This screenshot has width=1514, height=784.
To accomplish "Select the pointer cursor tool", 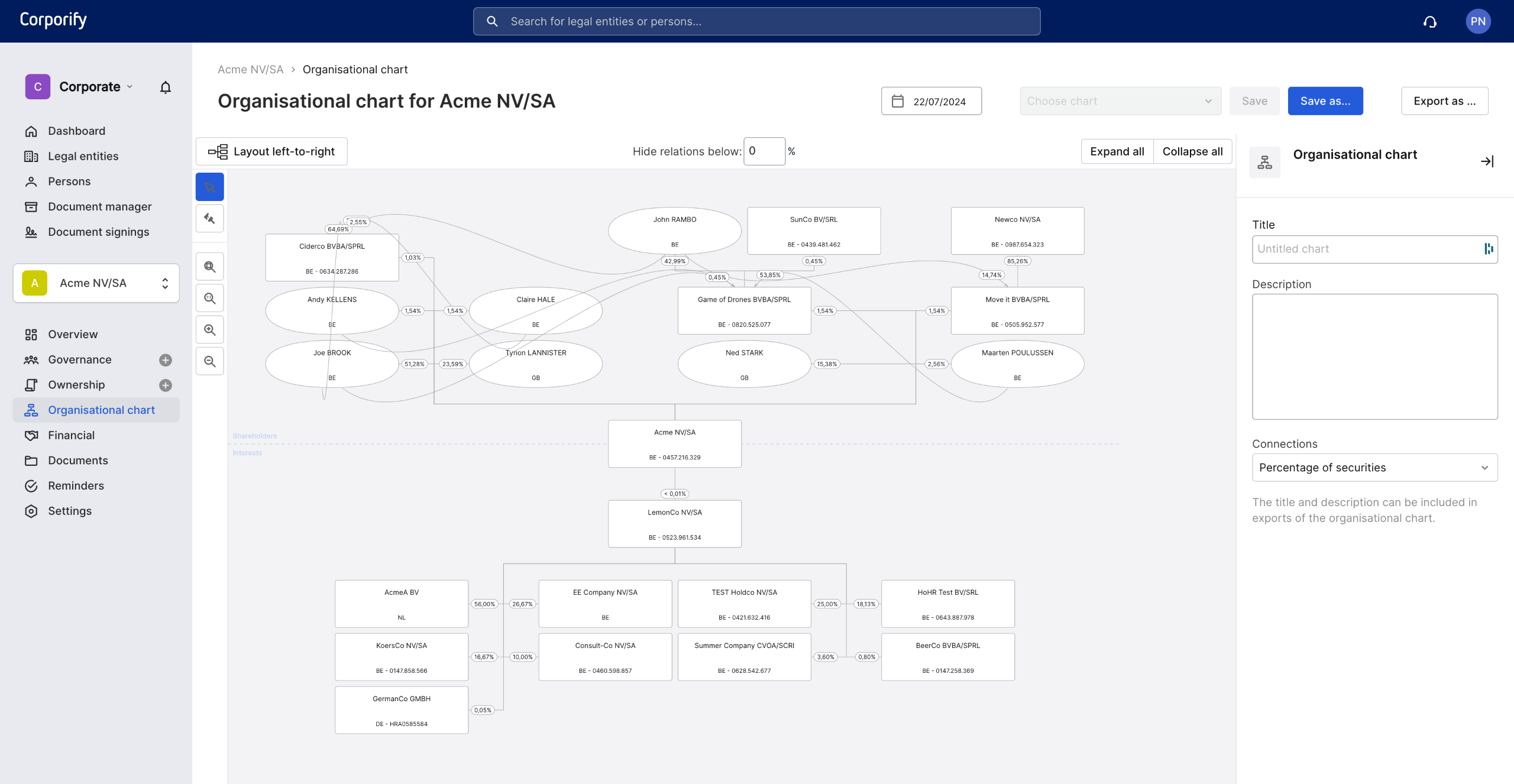I will coord(209,187).
